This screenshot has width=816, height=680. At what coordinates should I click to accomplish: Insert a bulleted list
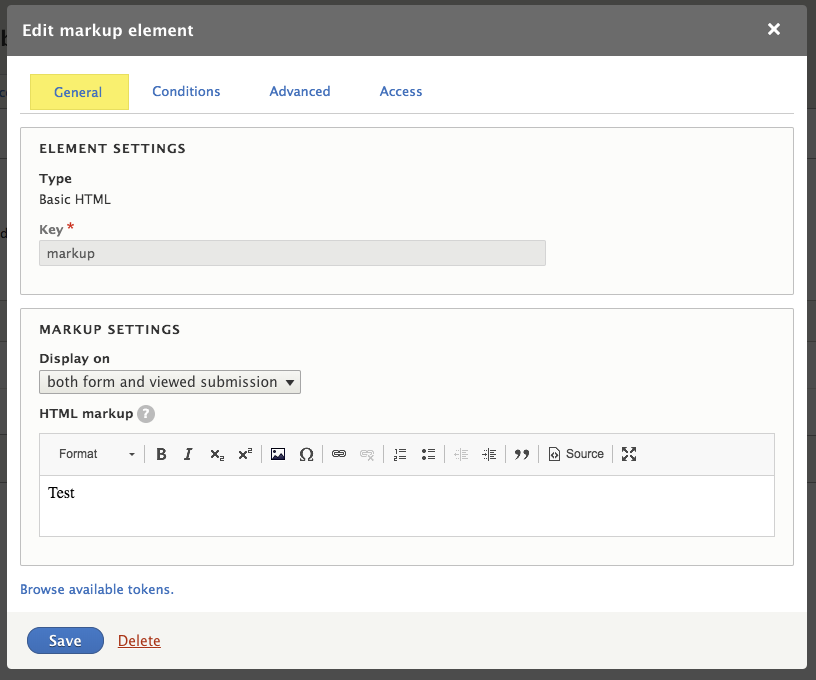click(x=429, y=454)
